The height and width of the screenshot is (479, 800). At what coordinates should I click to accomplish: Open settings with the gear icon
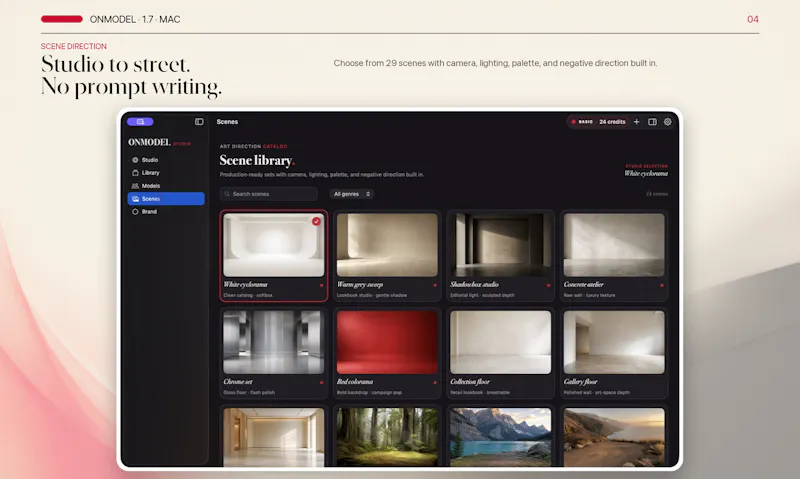pyautogui.click(x=667, y=122)
